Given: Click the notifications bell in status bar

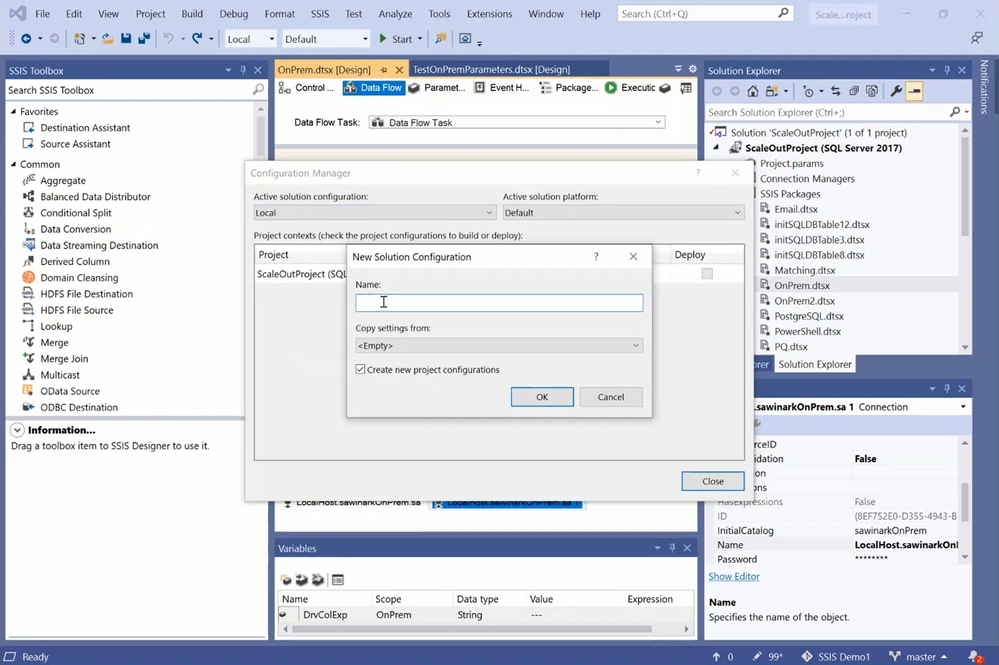Looking at the screenshot, I should pyautogui.click(x=975, y=656).
